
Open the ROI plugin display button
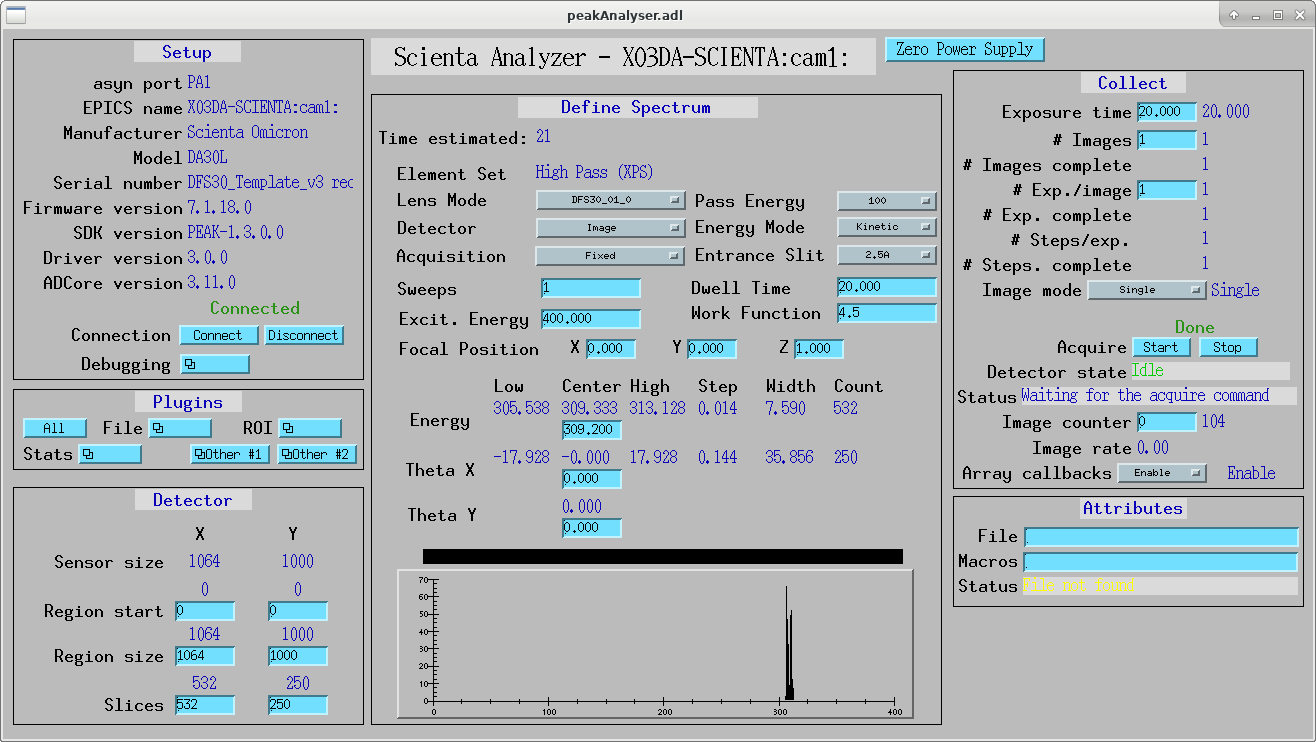click(x=310, y=428)
